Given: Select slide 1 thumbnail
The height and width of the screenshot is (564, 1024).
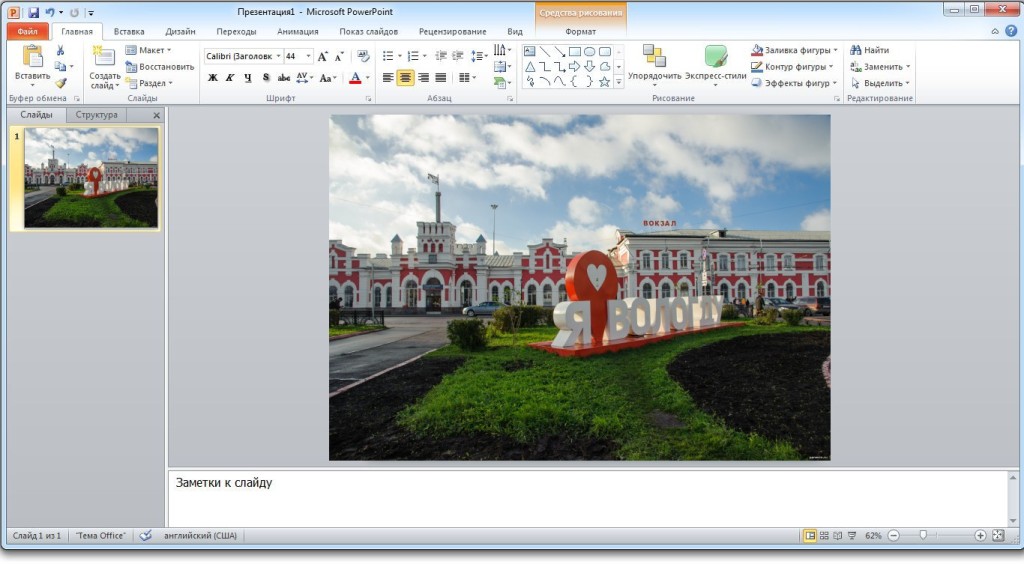Looking at the screenshot, I should pyautogui.click(x=91, y=178).
